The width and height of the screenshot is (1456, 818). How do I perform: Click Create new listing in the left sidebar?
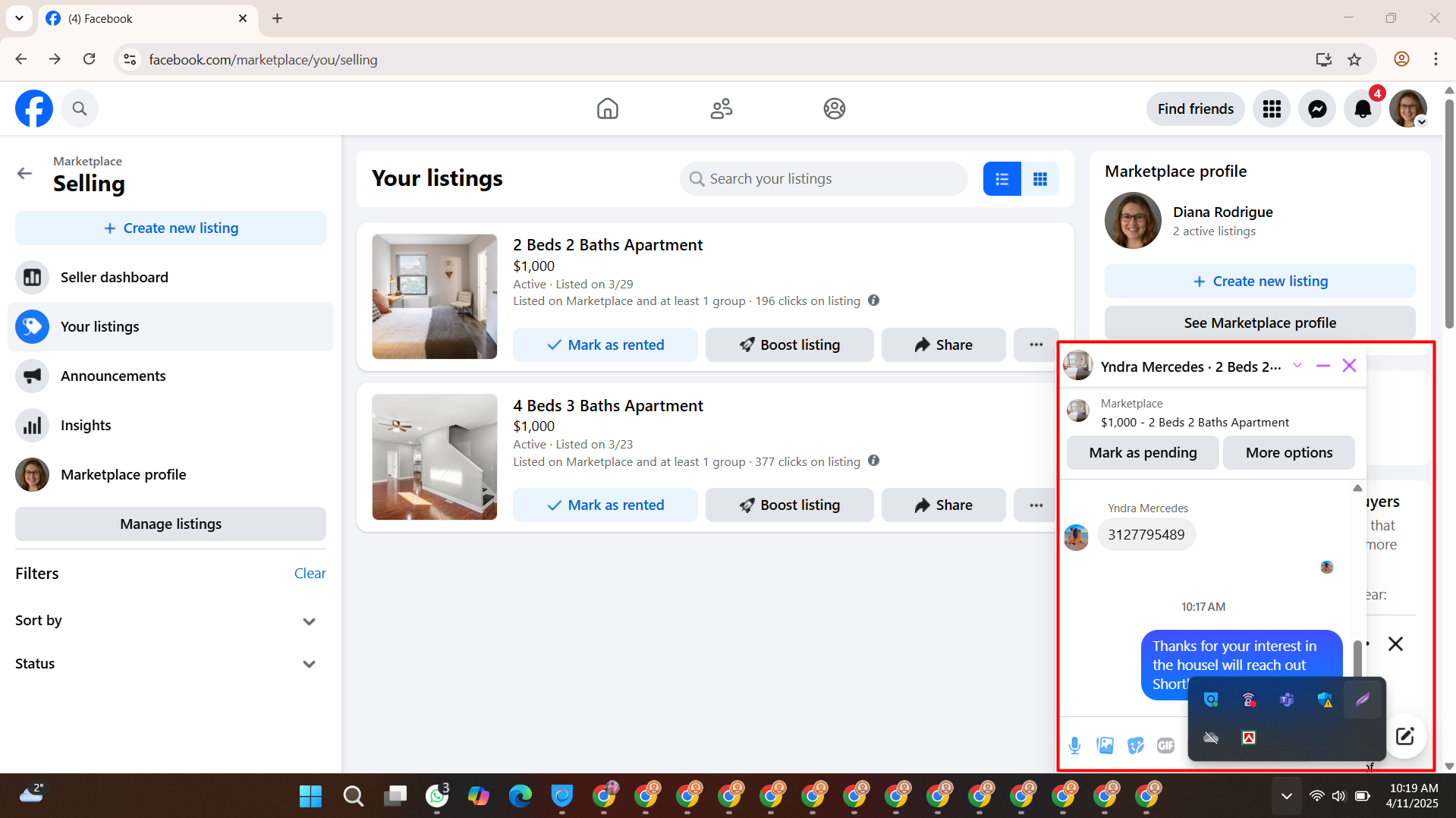[171, 228]
